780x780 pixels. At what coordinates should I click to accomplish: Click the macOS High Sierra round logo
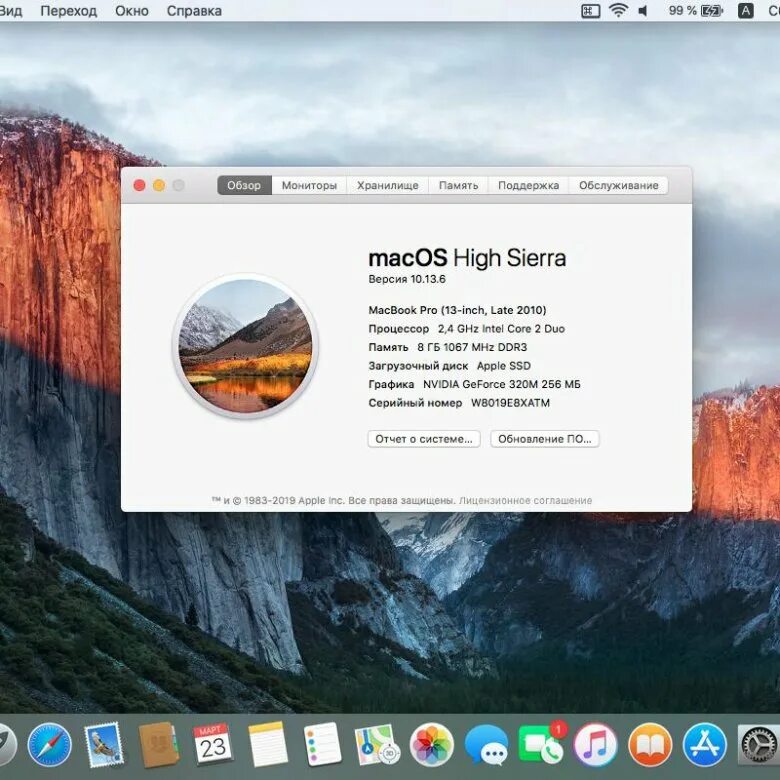pyautogui.click(x=245, y=346)
